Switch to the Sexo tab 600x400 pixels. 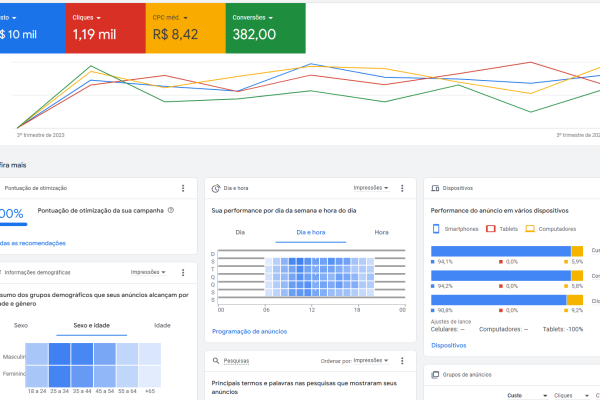(21, 325)
